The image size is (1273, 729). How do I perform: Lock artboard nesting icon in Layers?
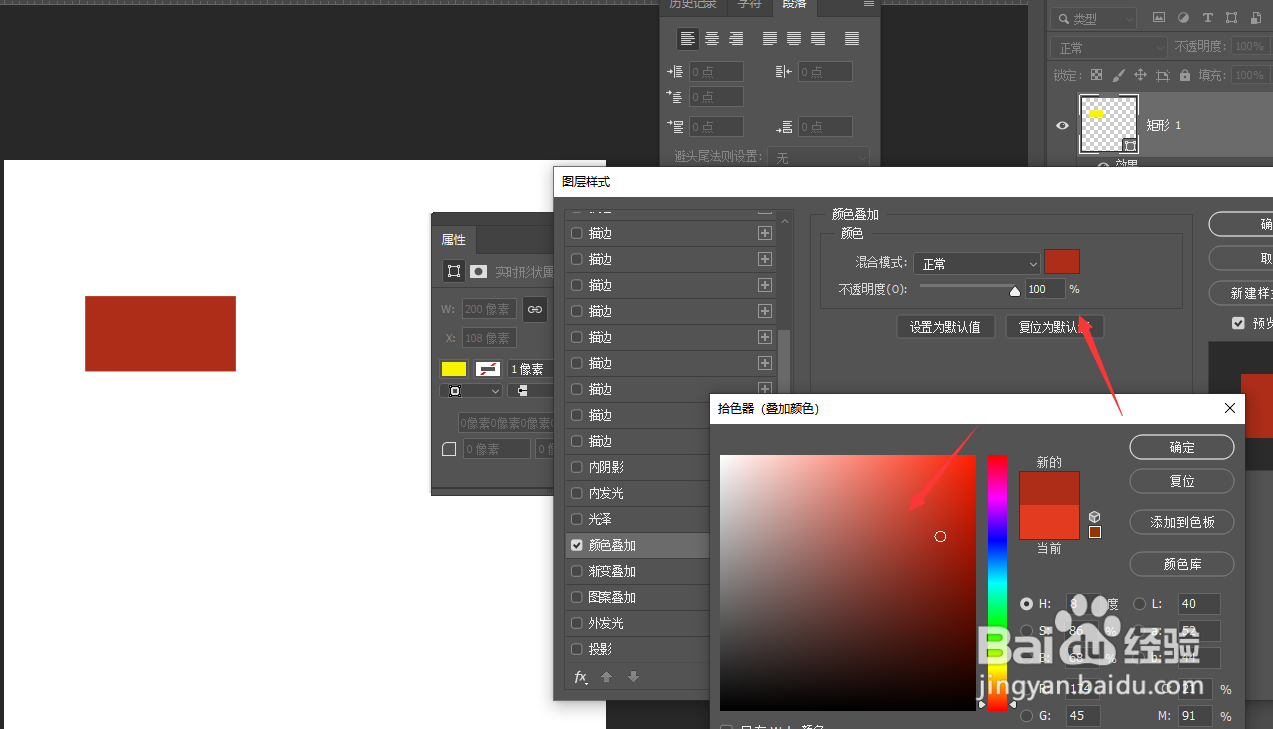(1162, 75)
